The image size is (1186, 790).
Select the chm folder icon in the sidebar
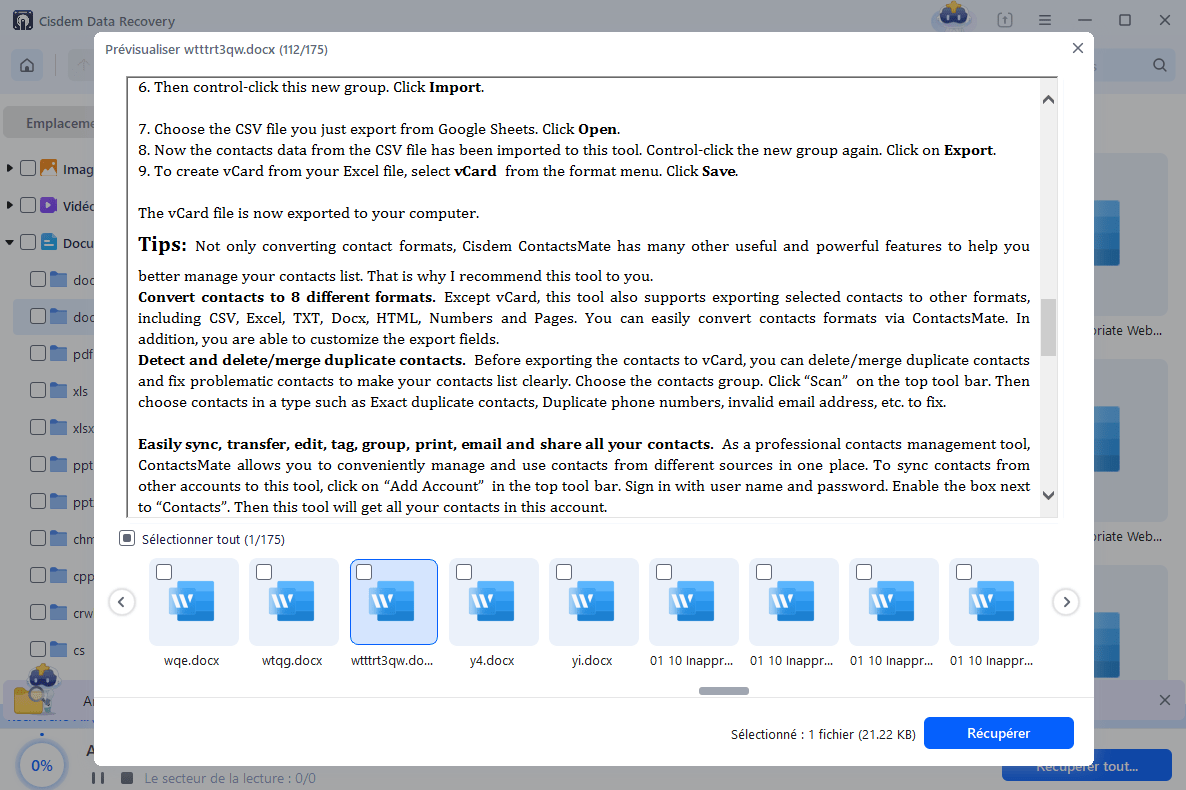pos(59,538)
